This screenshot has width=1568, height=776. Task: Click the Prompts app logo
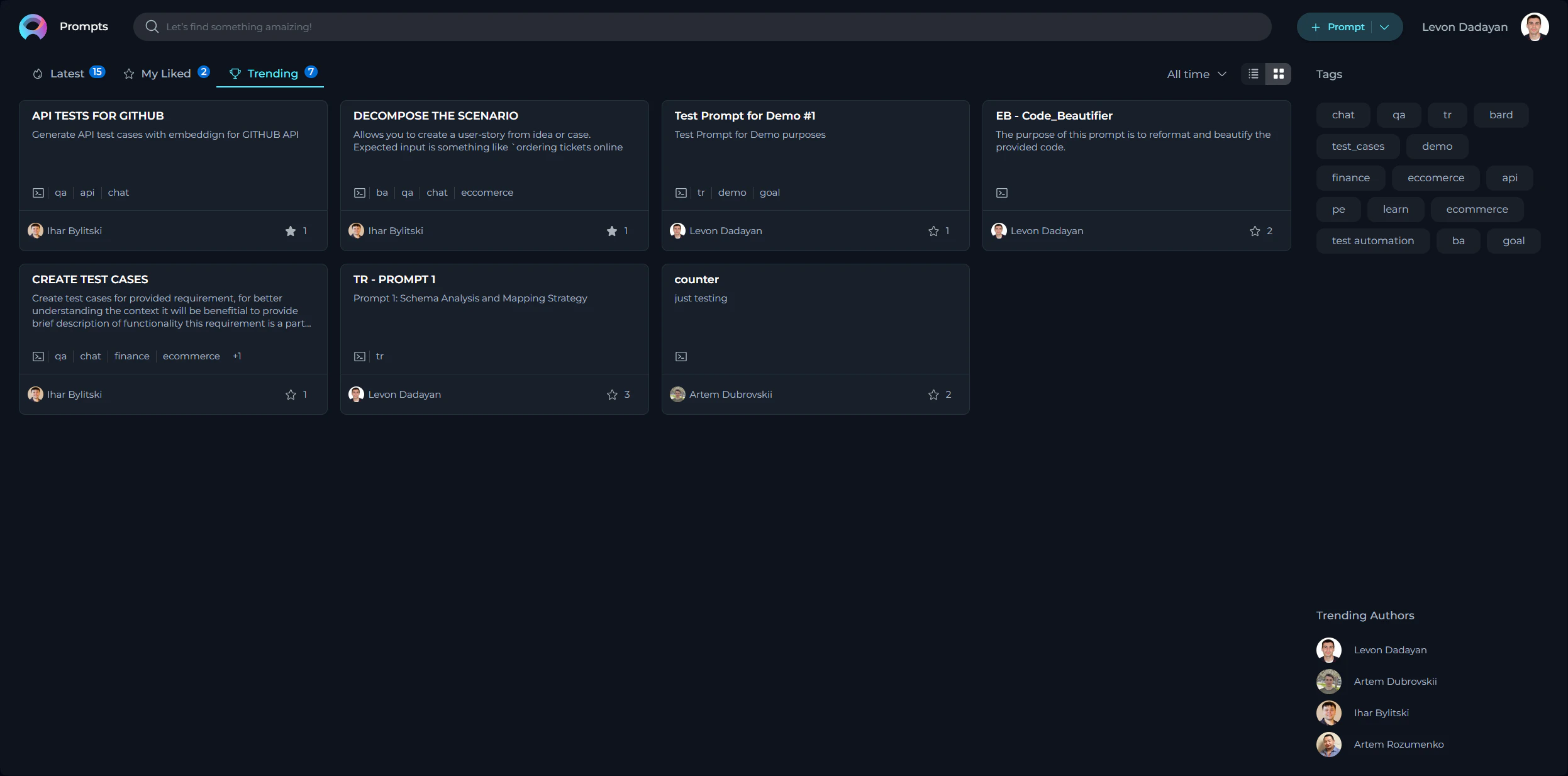click(x=33, y=26)
